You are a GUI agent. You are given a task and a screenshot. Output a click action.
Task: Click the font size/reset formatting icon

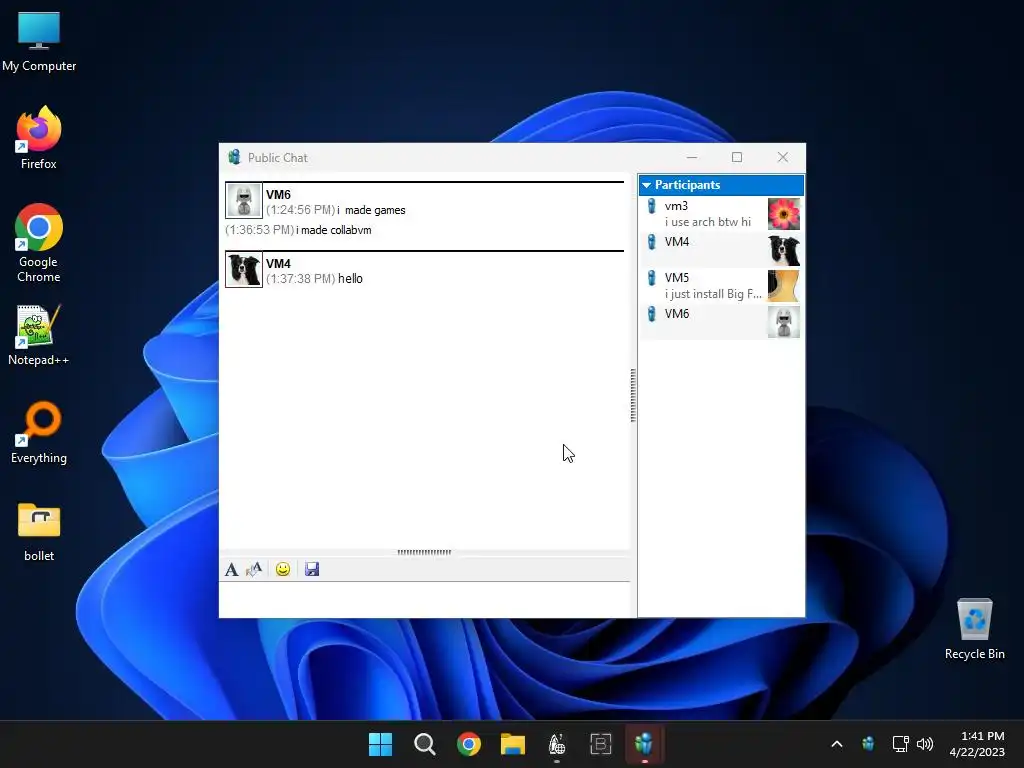tap(254, 569)
